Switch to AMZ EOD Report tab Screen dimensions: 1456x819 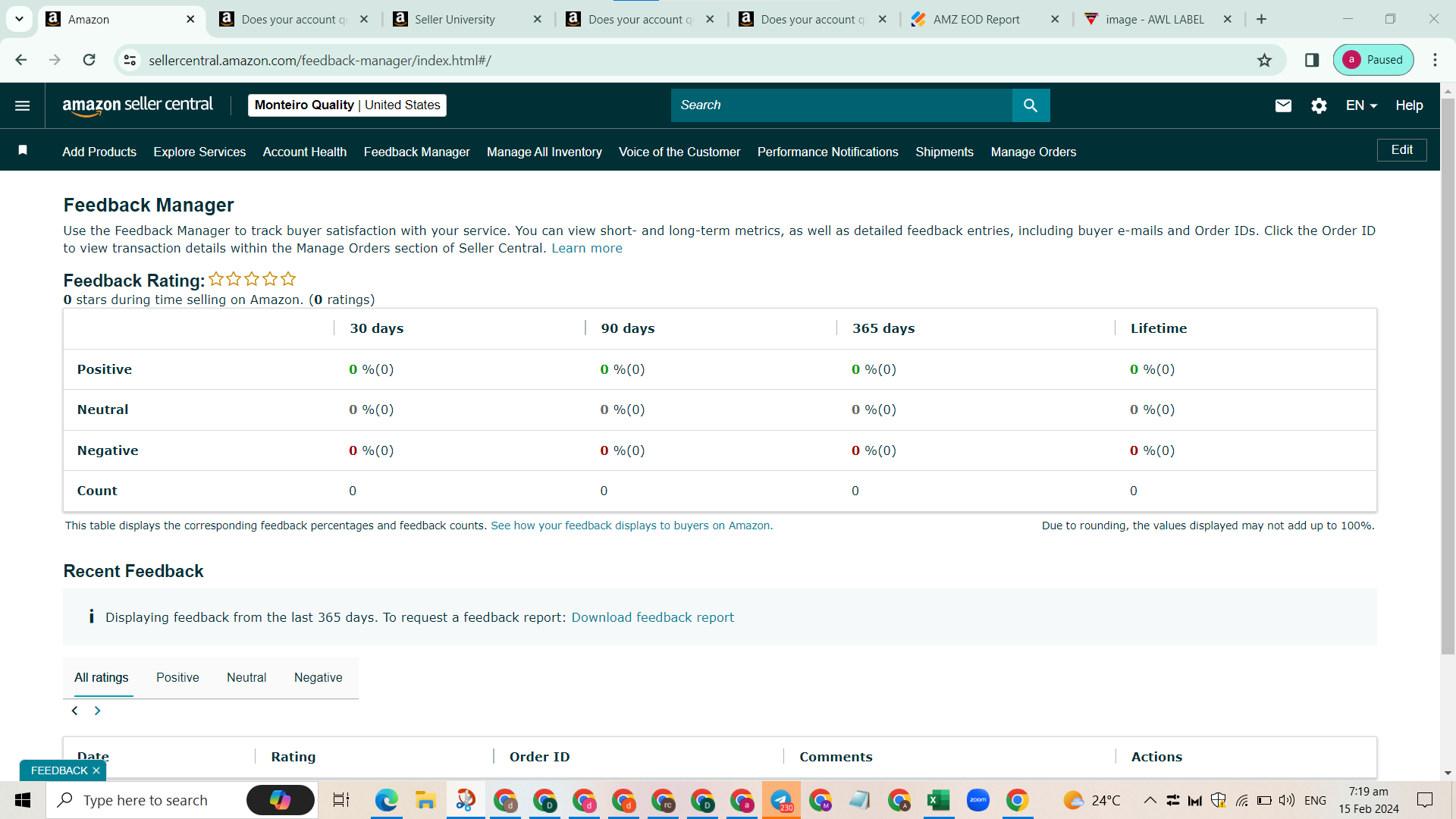[986, 20]
